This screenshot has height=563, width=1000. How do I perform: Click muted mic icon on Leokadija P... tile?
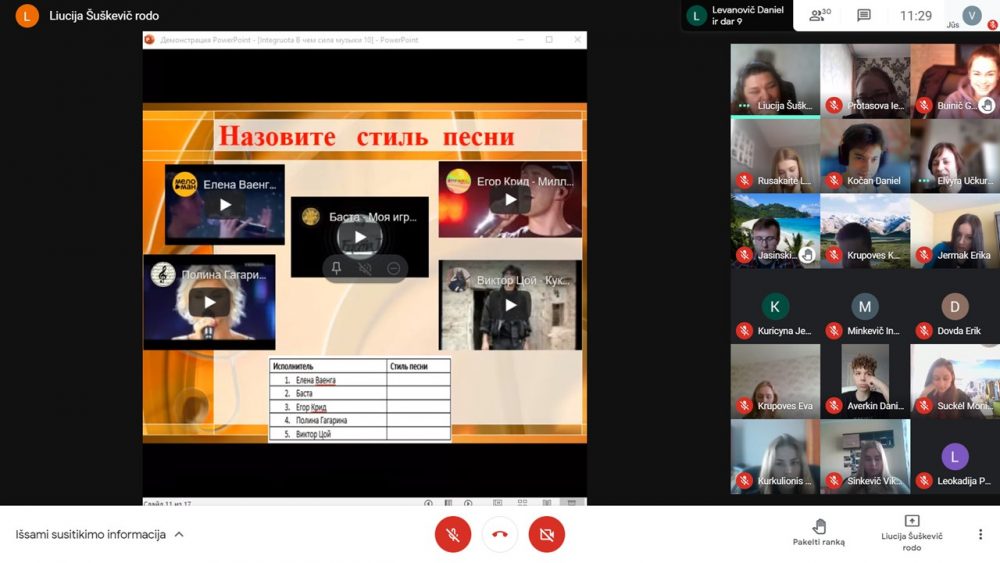(923, 481)
